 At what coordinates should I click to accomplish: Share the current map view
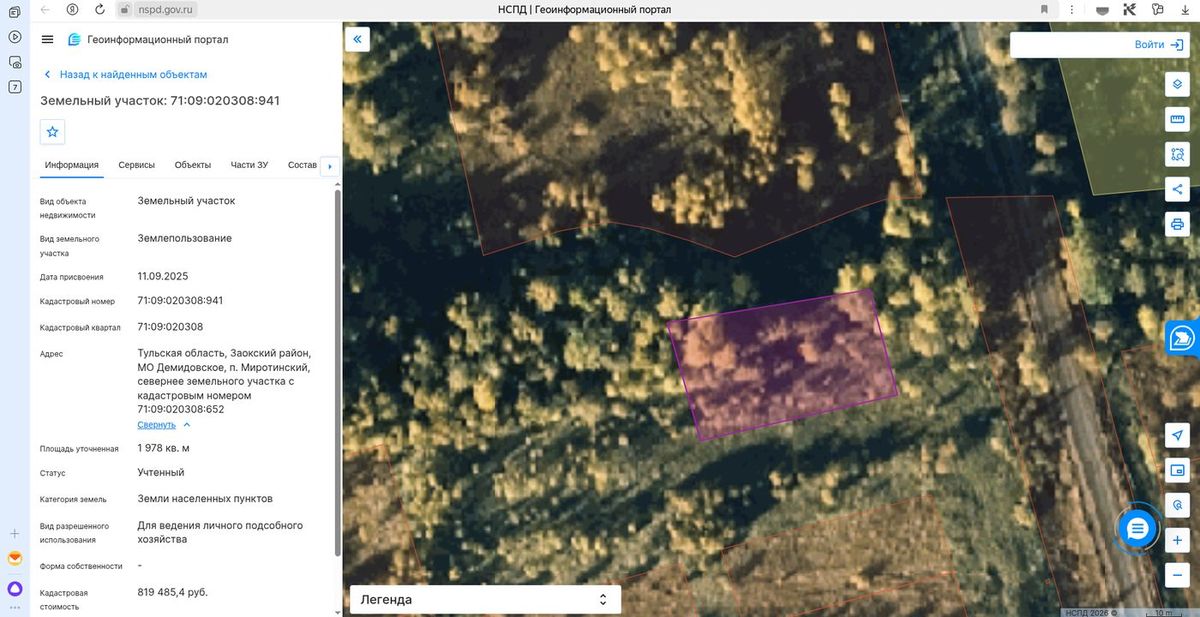click(x=1177, y=189)
